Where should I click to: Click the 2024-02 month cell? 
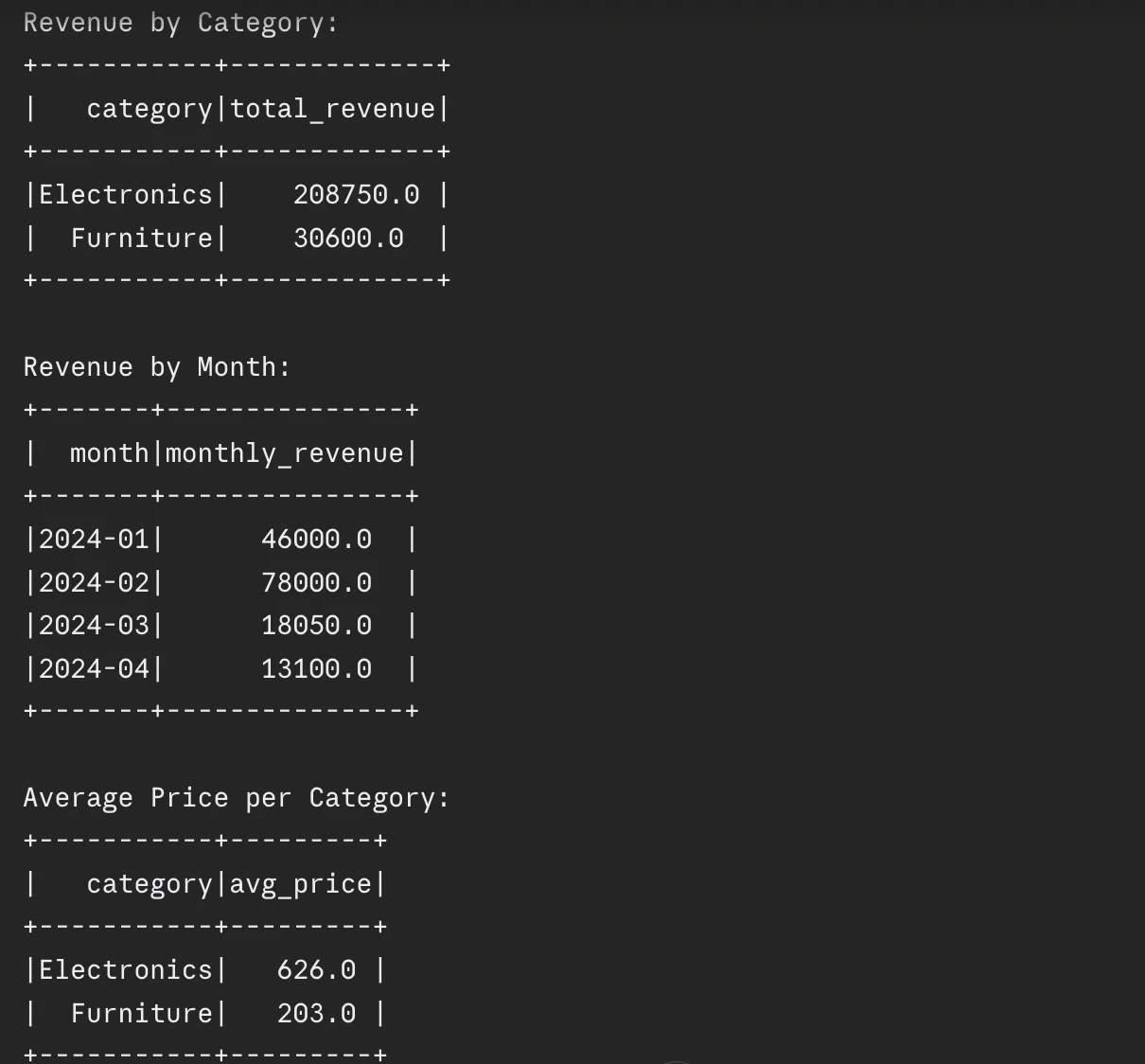[94, 583]
